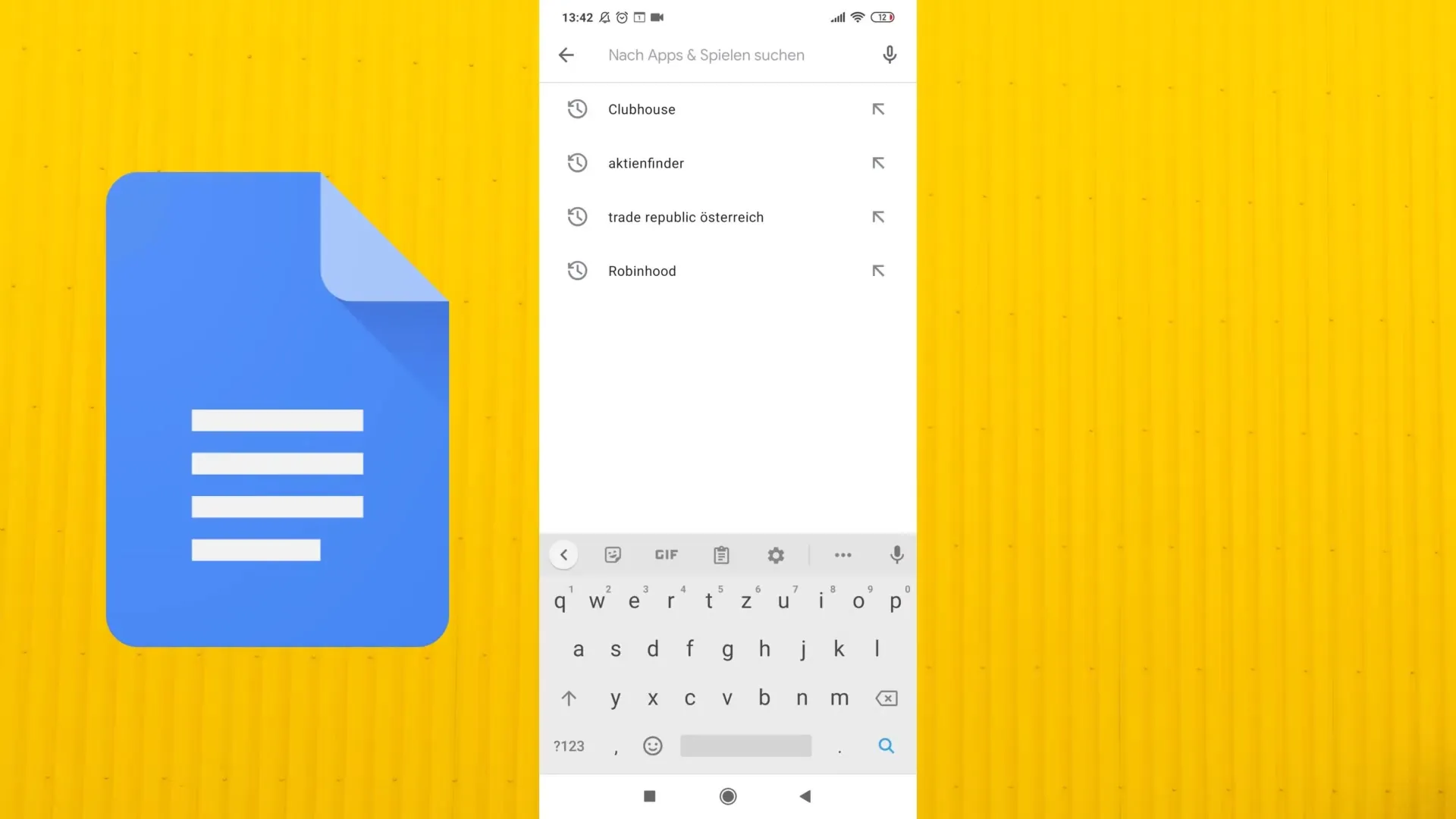Tap the clipboard icon on keyboard
The width and height of the screenshot is (1456, 819).
[x=721, y=555]
